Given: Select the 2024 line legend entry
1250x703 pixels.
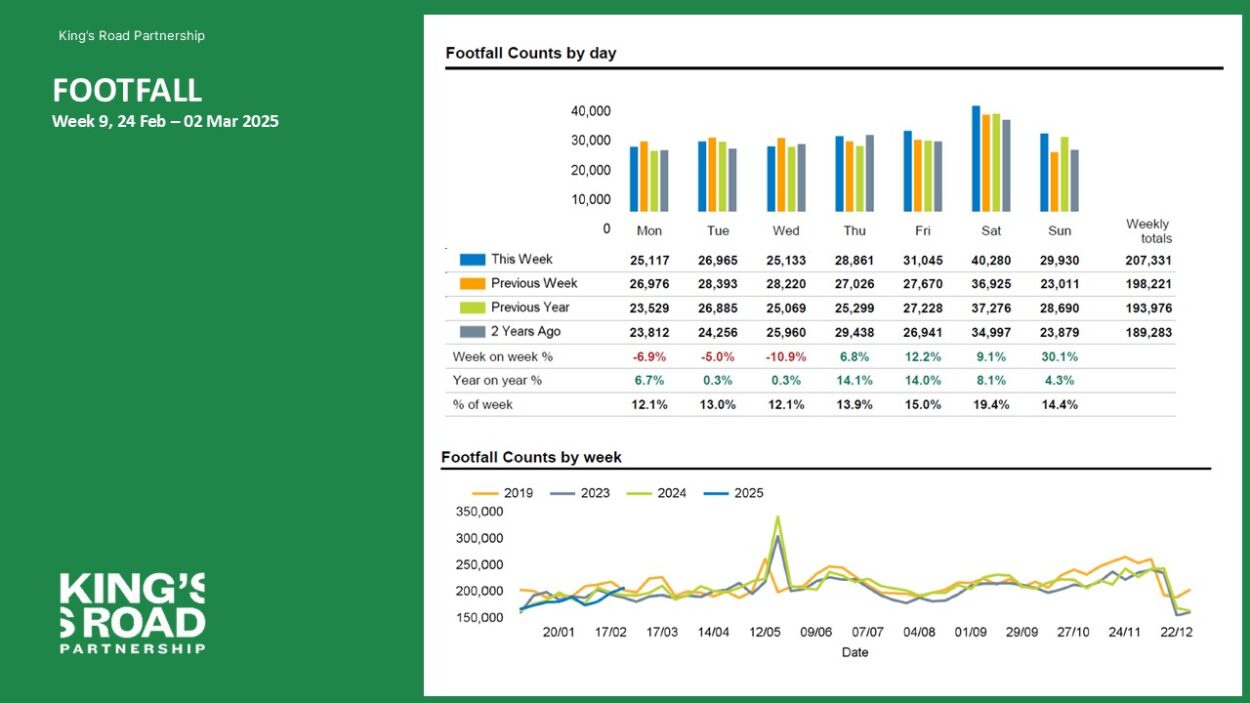Looking at the screenshot, I should pyautogui.click(x=655, y=493).
